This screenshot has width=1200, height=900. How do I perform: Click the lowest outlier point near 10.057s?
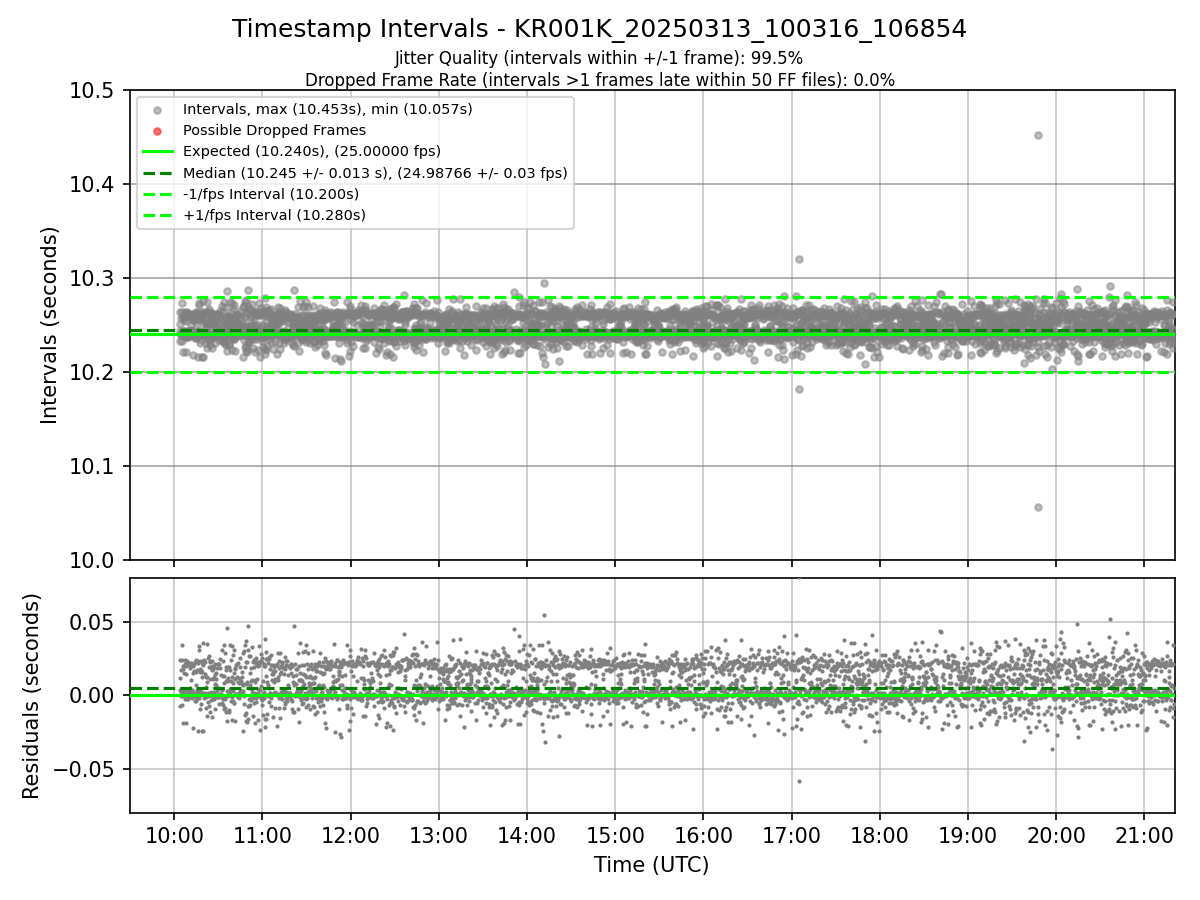(x=1038, y=507)
